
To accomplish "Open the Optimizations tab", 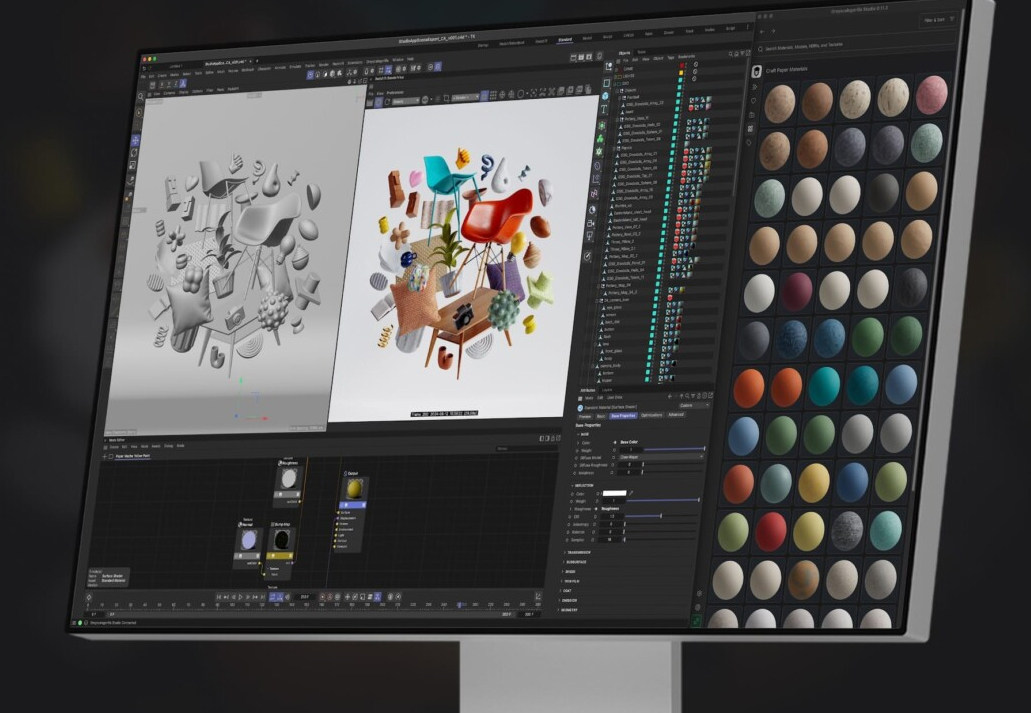I will tap(651, 415).
